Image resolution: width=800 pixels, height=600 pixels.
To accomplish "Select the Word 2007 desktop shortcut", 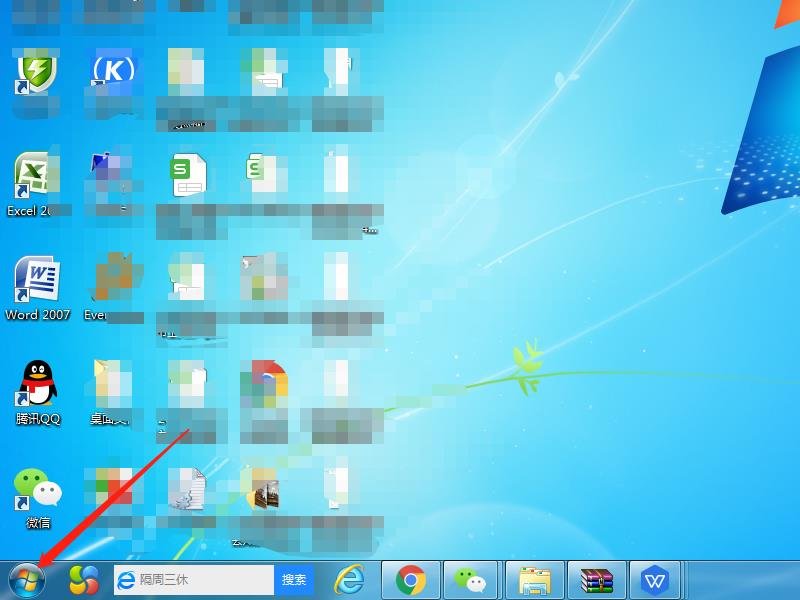I will [36, 281].
